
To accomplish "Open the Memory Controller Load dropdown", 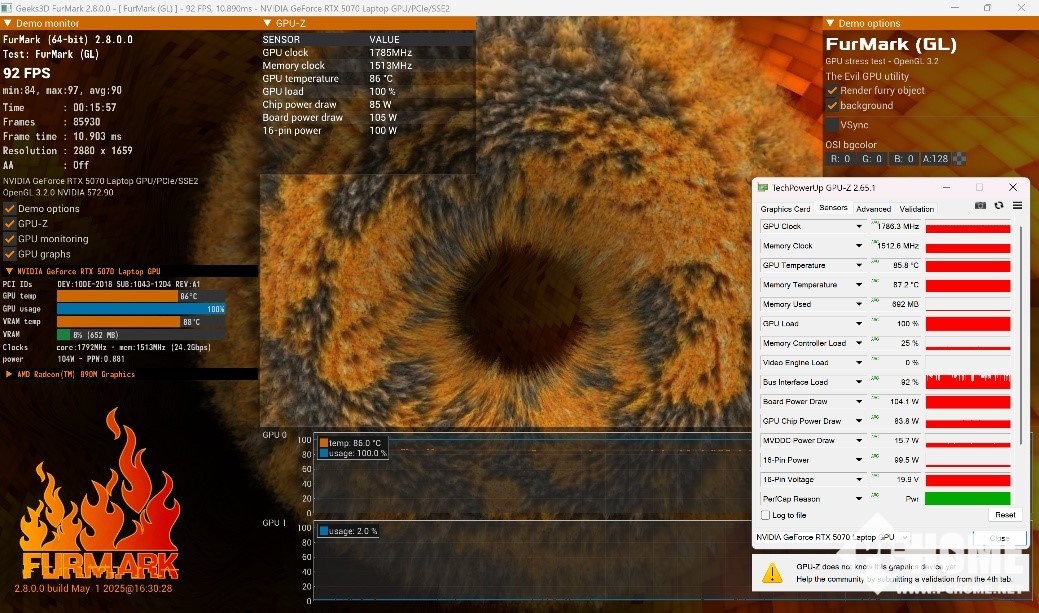I will (859, 343).
